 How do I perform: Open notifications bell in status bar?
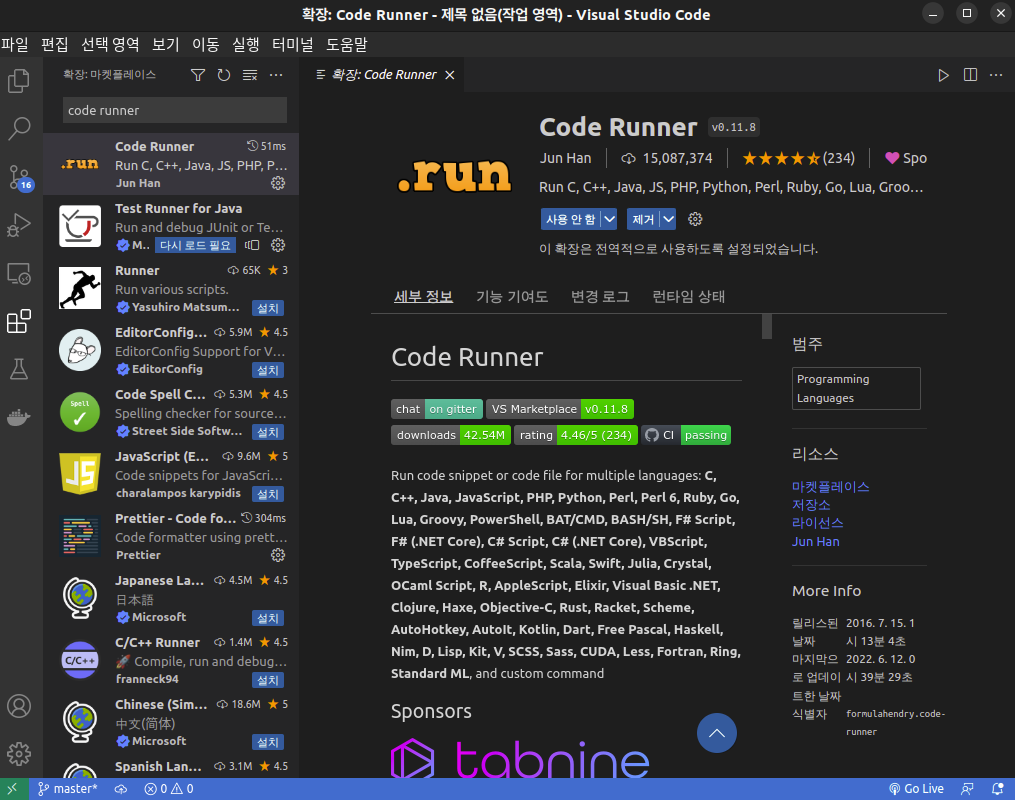pyautogui.click(x=998, y=788)
